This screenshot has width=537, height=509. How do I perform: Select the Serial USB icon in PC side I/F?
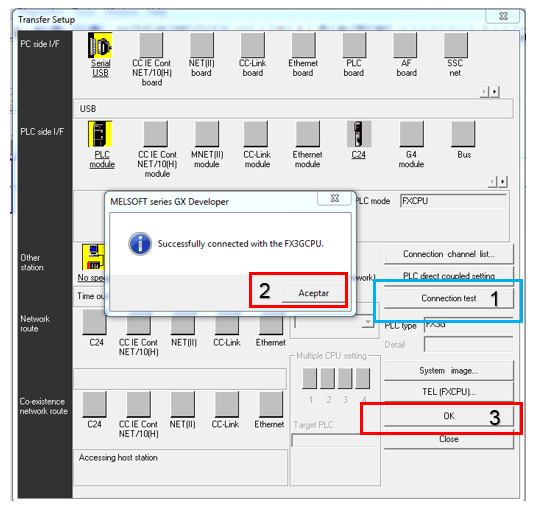[100, 45]
